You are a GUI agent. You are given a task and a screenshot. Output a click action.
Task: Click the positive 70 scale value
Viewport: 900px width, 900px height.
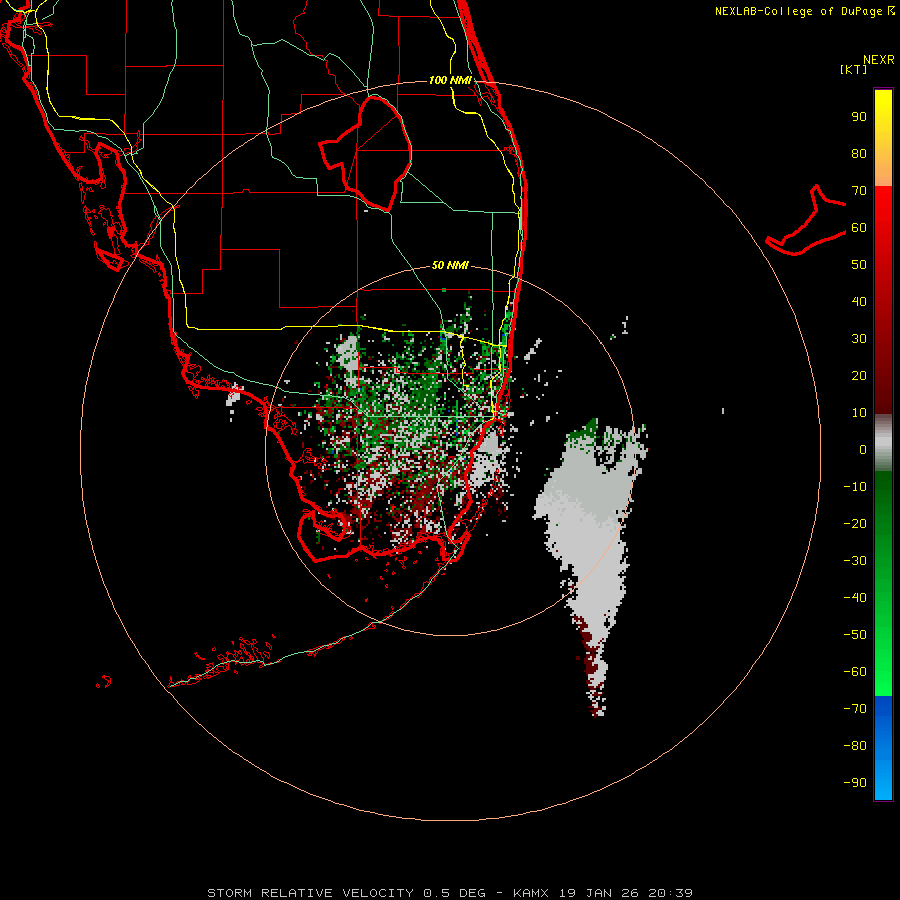pyautogui.click(x=859, y=191)
